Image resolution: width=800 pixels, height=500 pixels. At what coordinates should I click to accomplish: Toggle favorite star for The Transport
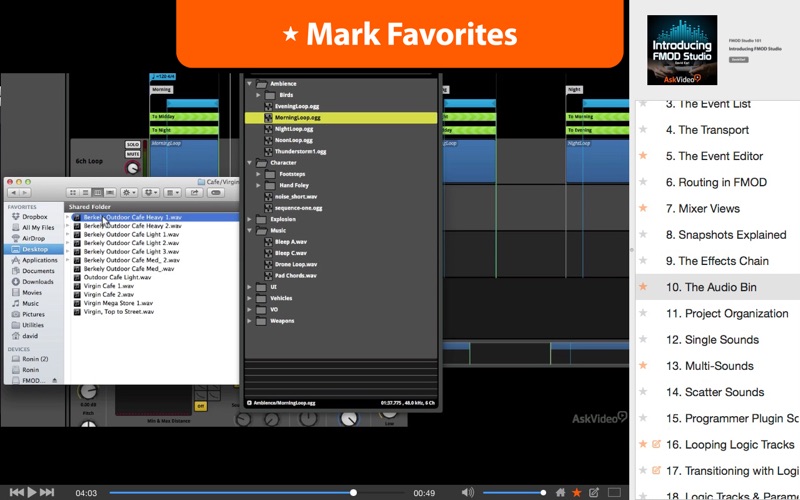click(643, 130)
